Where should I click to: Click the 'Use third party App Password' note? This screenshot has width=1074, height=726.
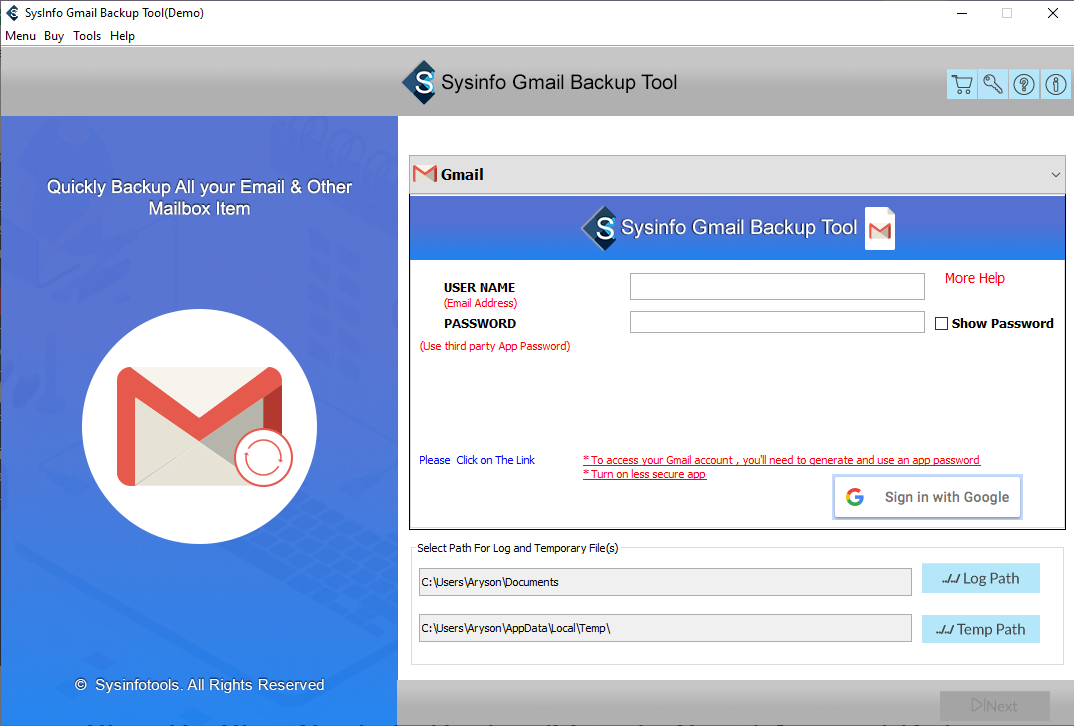[495, 346]
